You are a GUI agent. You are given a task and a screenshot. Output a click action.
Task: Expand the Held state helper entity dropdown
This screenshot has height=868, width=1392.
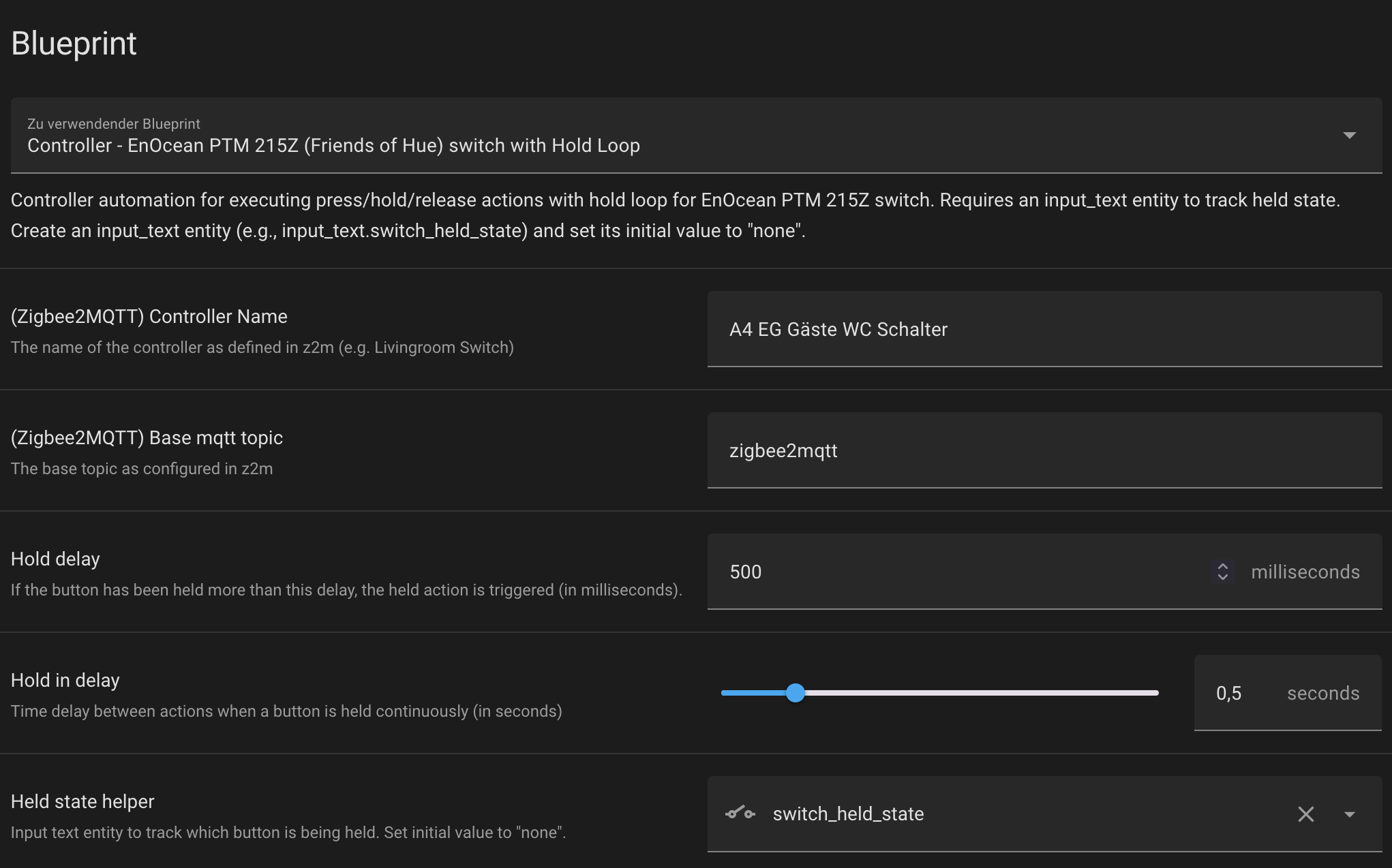pyautogui.click(x=1349, y=814)
